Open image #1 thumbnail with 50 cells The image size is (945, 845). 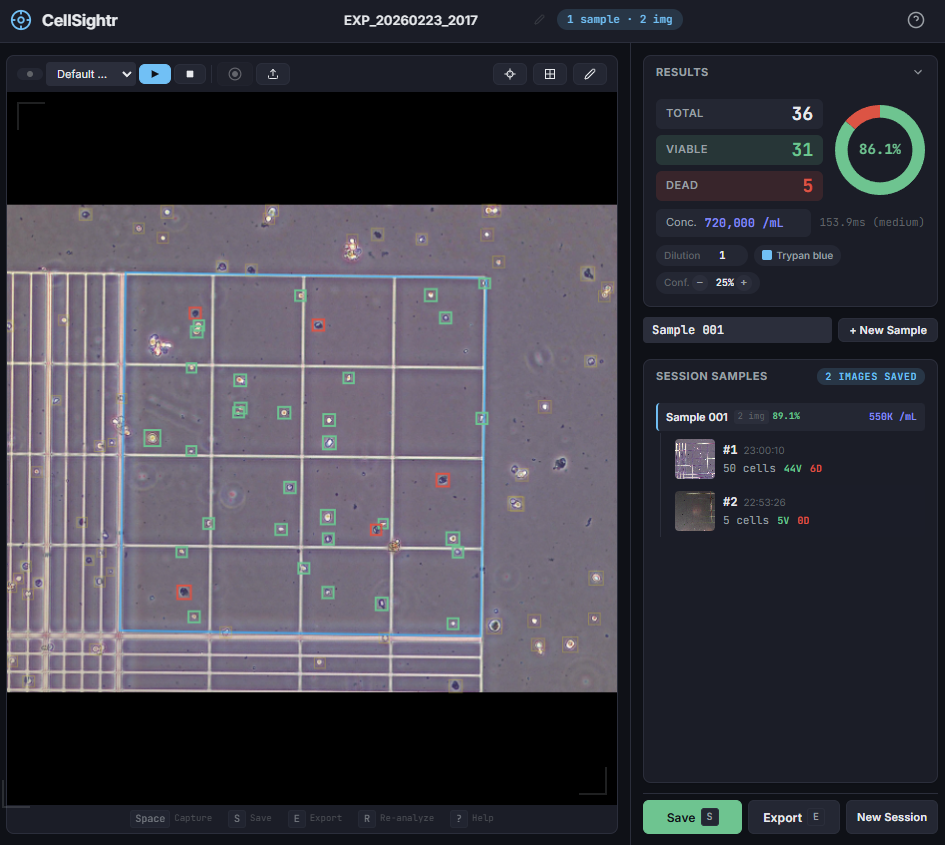click(x=694, y=459)
